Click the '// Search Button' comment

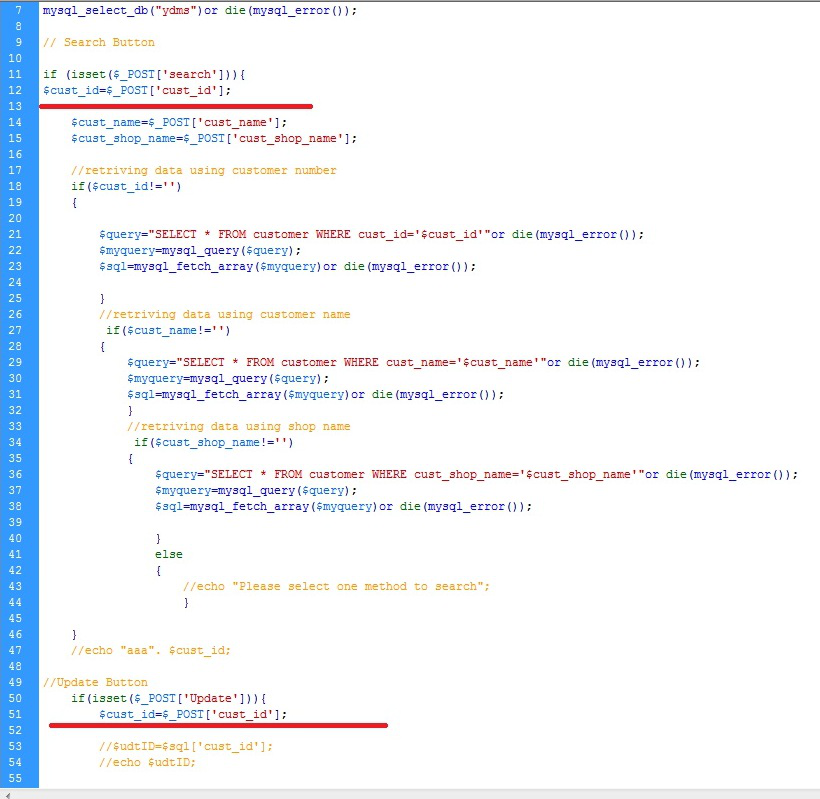(x=99, y=42)
